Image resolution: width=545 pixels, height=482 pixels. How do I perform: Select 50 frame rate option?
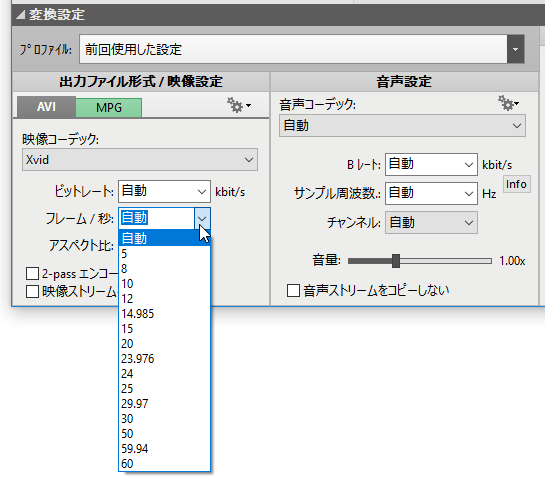click(164, 434)
